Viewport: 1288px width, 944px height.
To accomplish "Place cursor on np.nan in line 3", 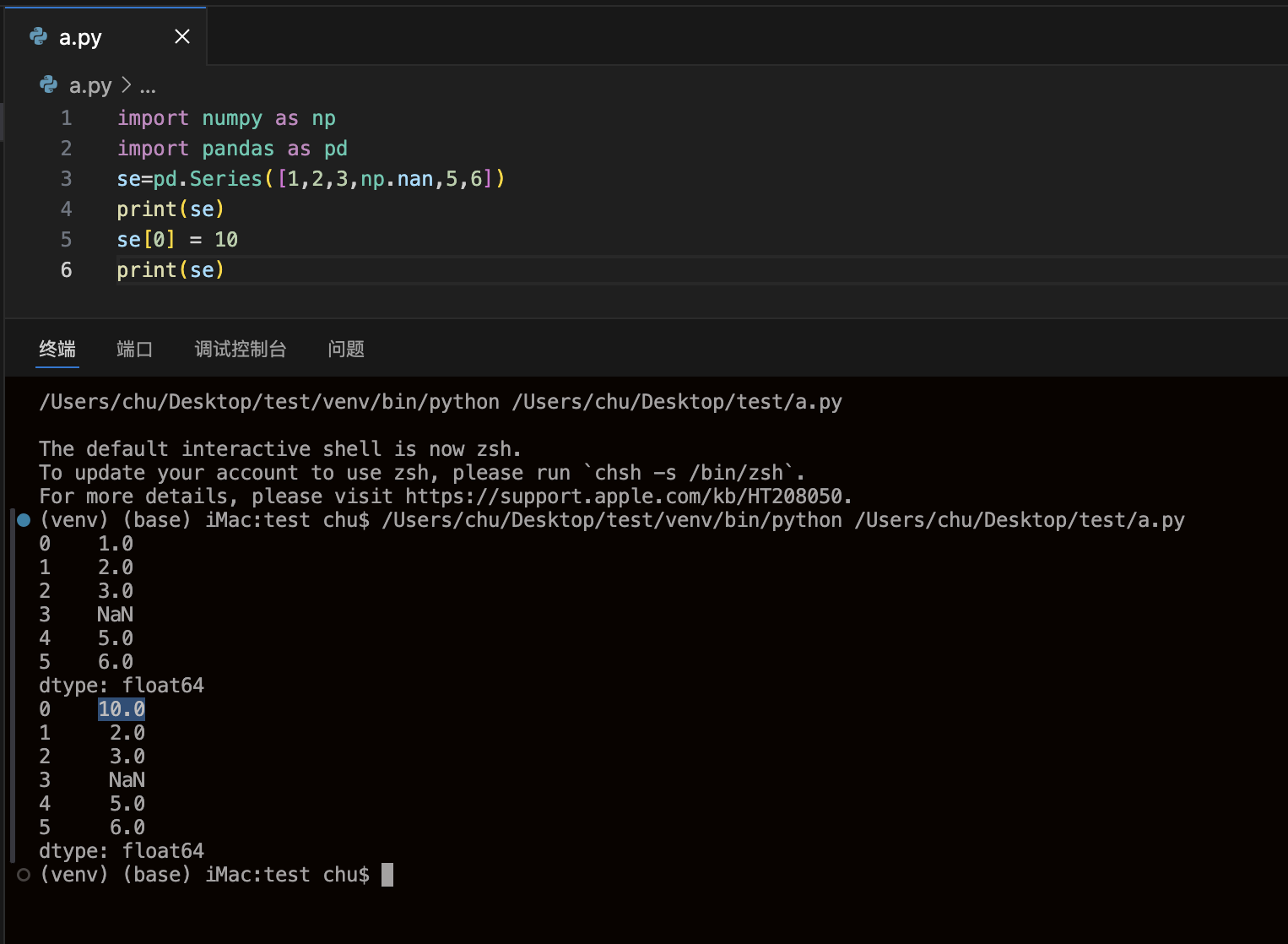I will coord(397,179).
